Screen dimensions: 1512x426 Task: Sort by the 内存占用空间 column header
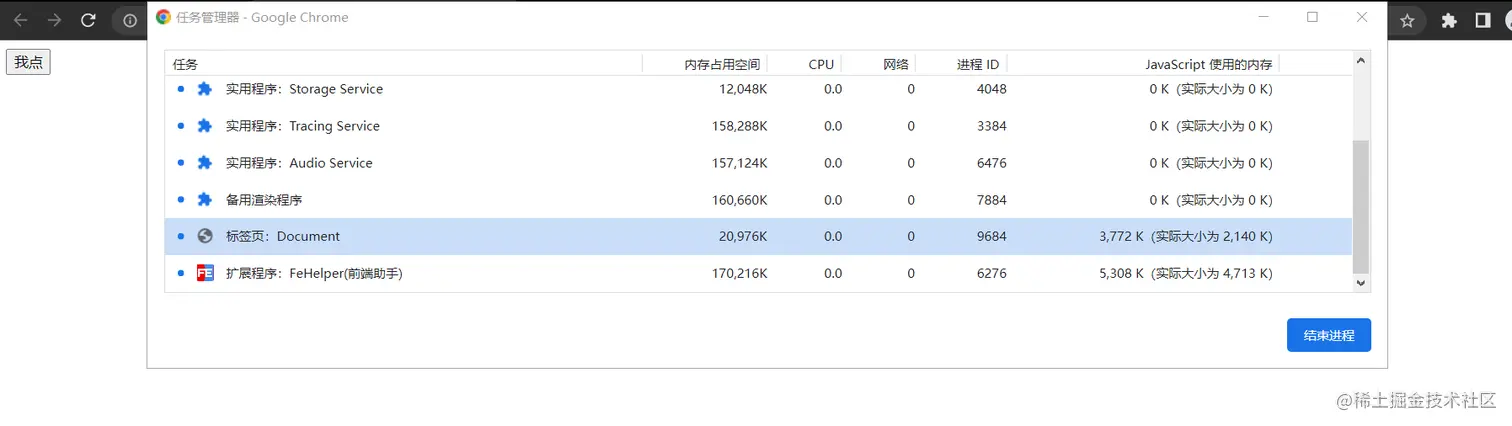click(x=722, y=64)
